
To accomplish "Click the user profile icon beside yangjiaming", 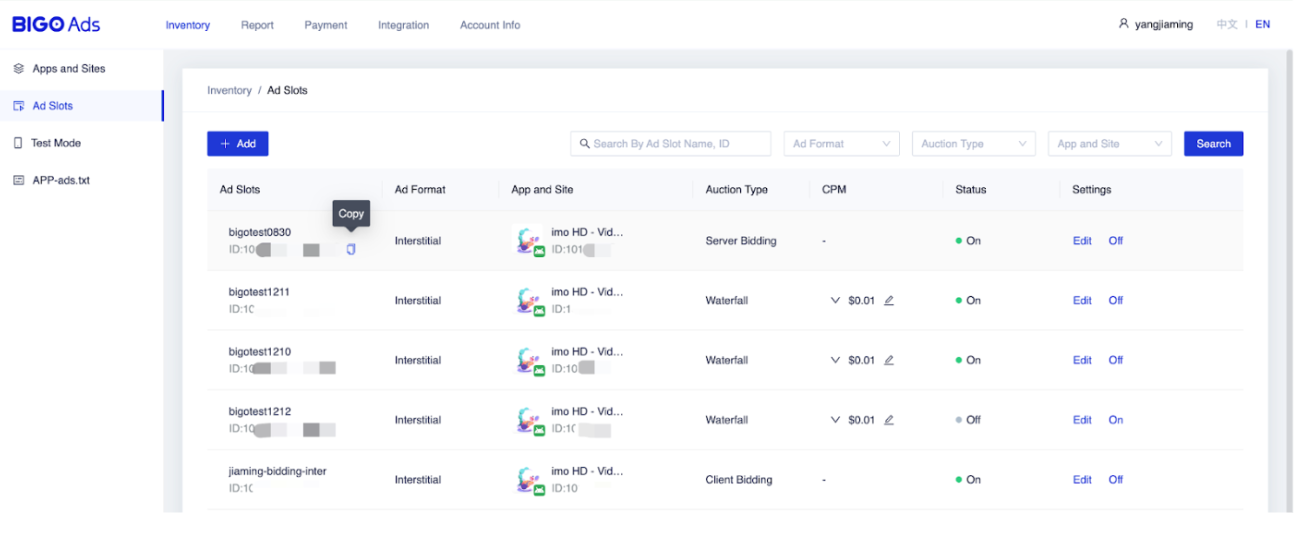I will [1123, 24].
